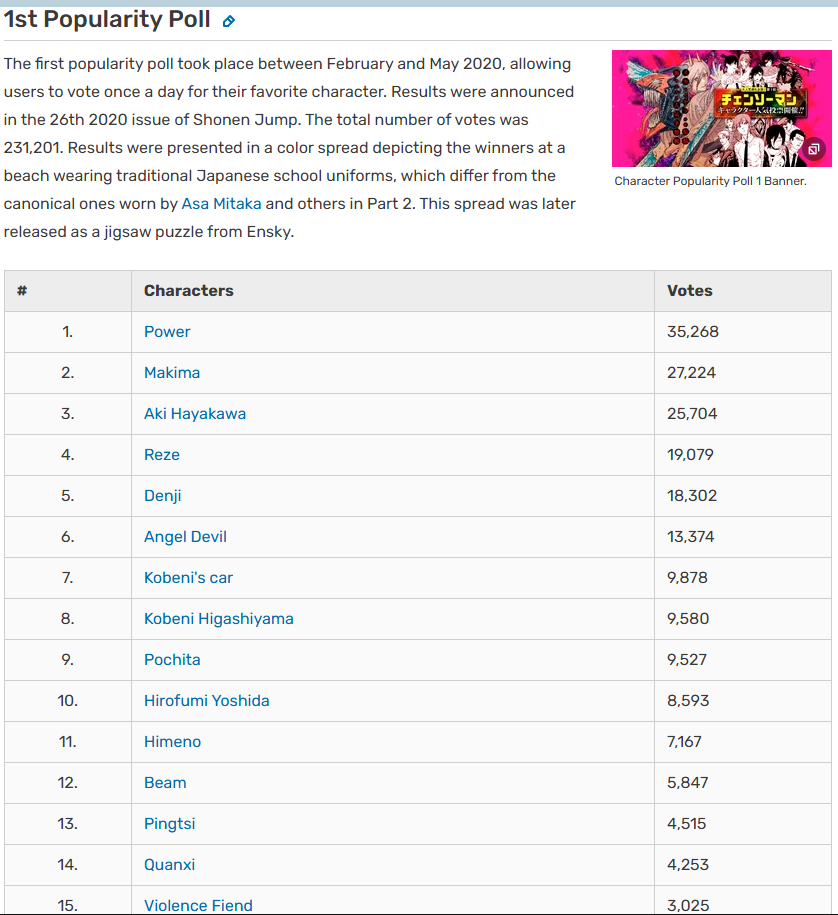838x915 pixels.
Task: Visit the Kobeni Higashiyama page
Action: [219, 619]
